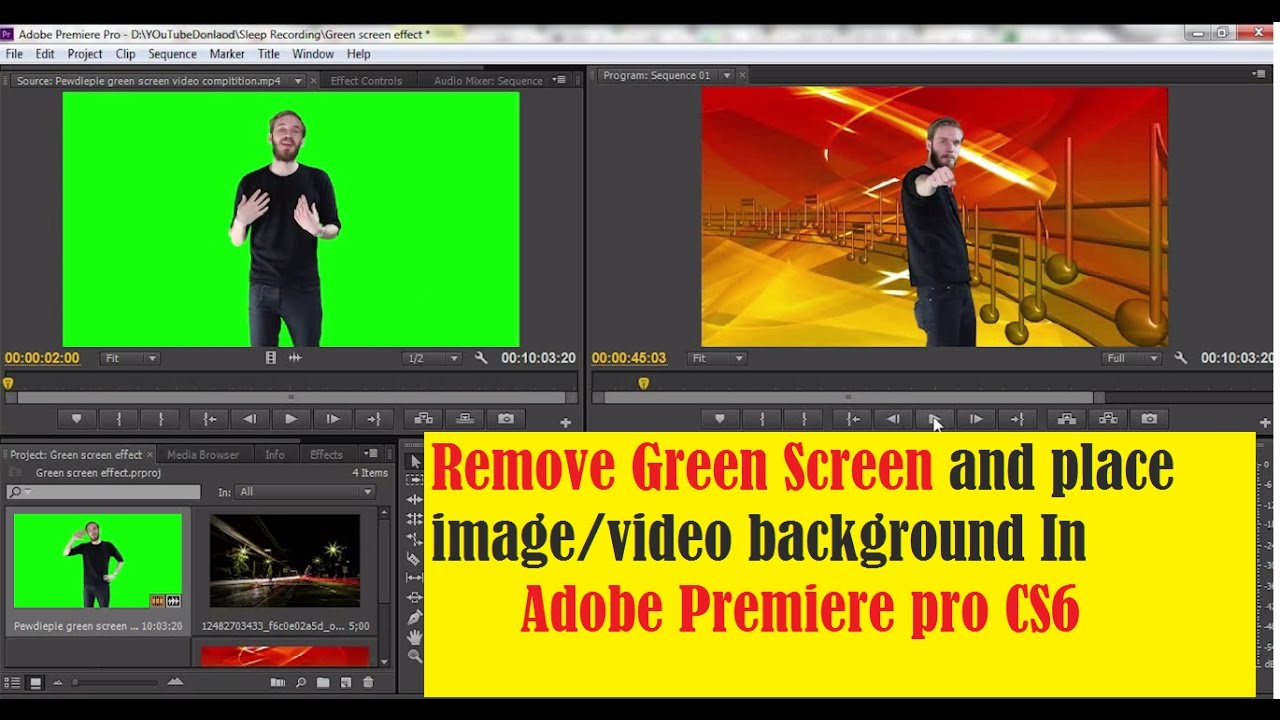Open the File menu
The width and height of the screenshot is (1280, 720).
14,54
